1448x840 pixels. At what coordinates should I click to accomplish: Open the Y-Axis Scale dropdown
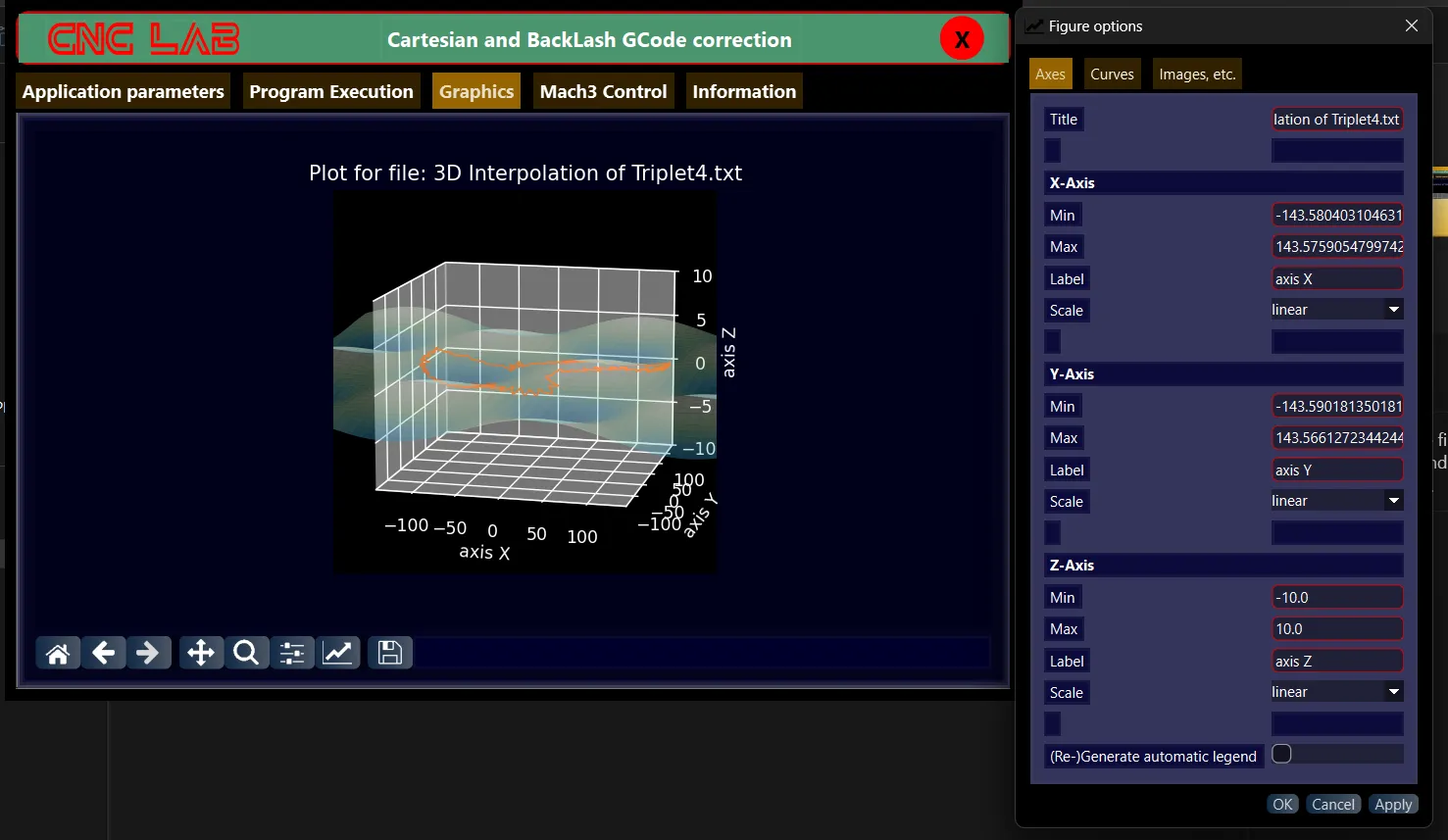click(1336, 501)
